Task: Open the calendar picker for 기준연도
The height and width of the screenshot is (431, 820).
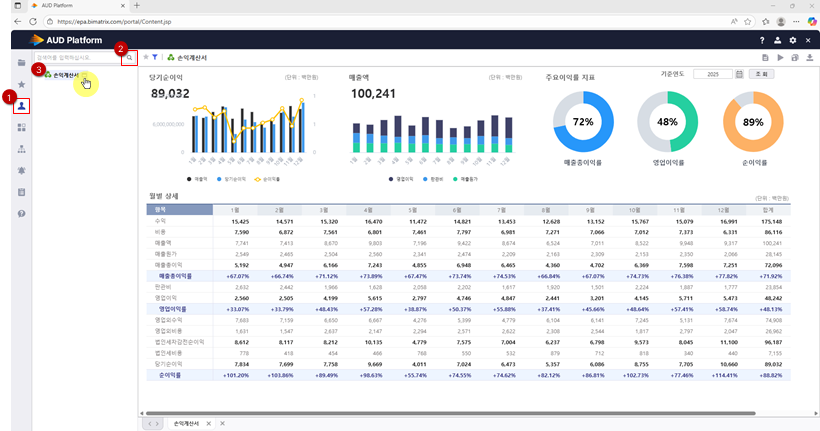Action: tap(738, 74)
